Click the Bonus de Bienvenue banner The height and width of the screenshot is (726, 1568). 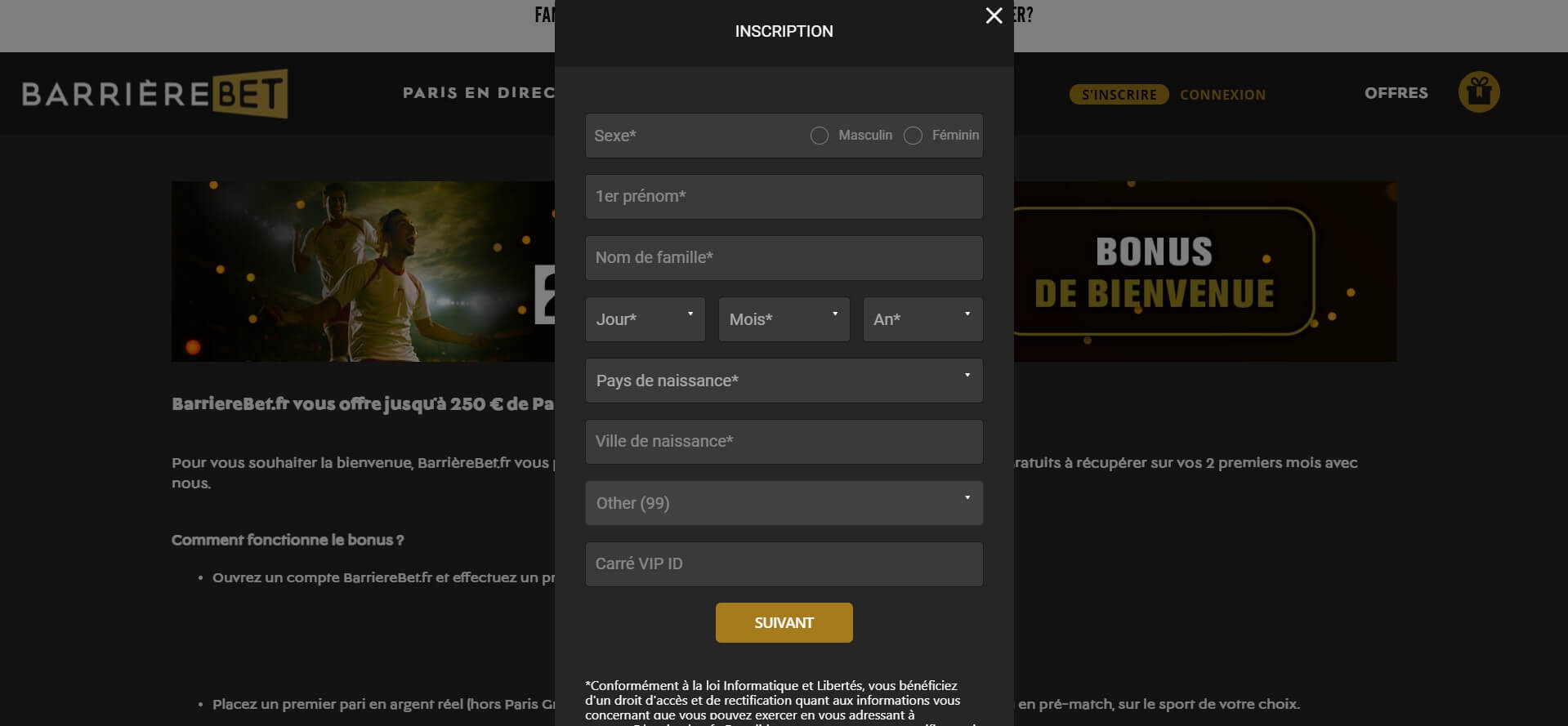(1204, 271)
